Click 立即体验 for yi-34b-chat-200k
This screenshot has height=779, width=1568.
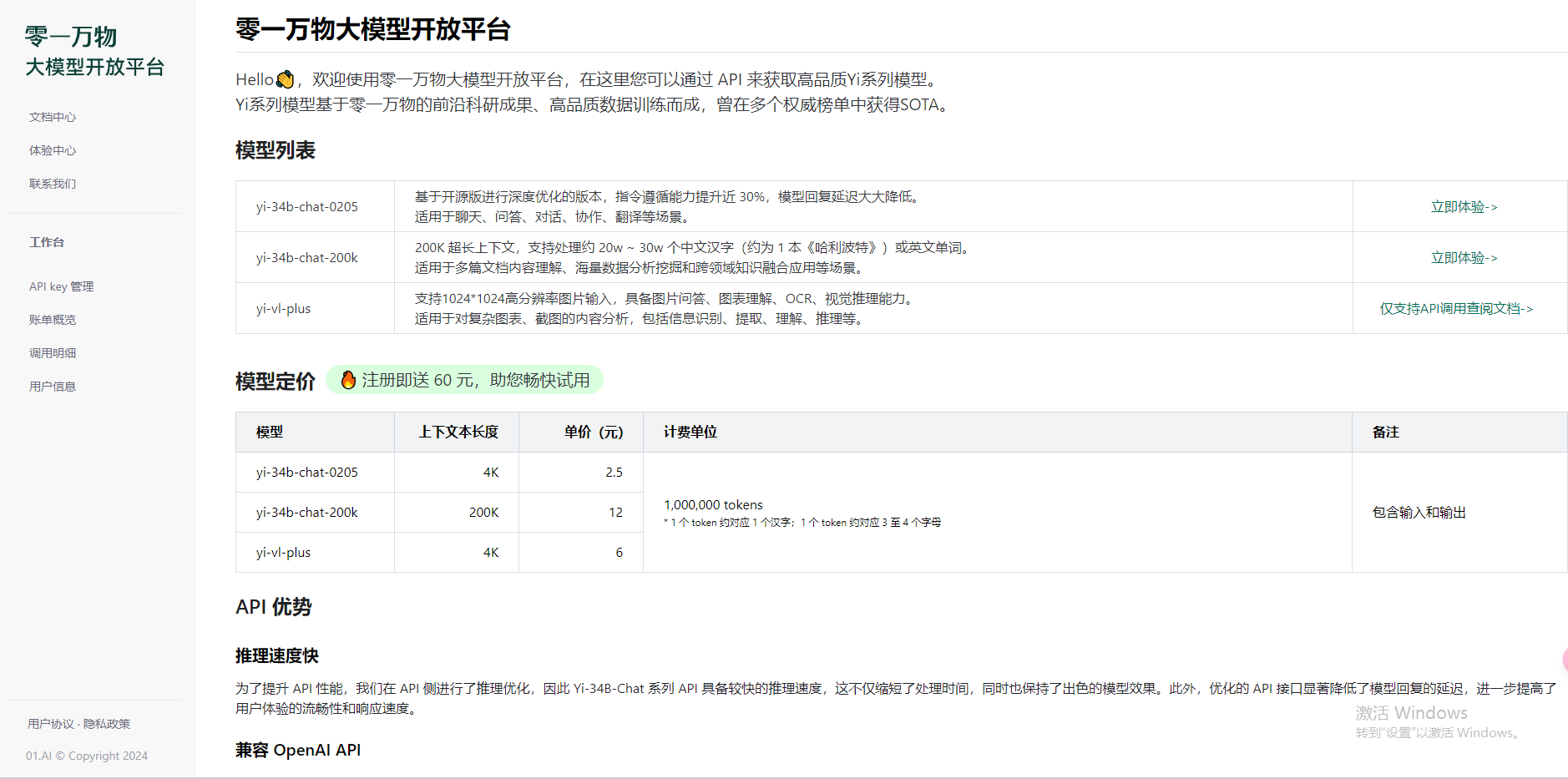point(1464,258)
